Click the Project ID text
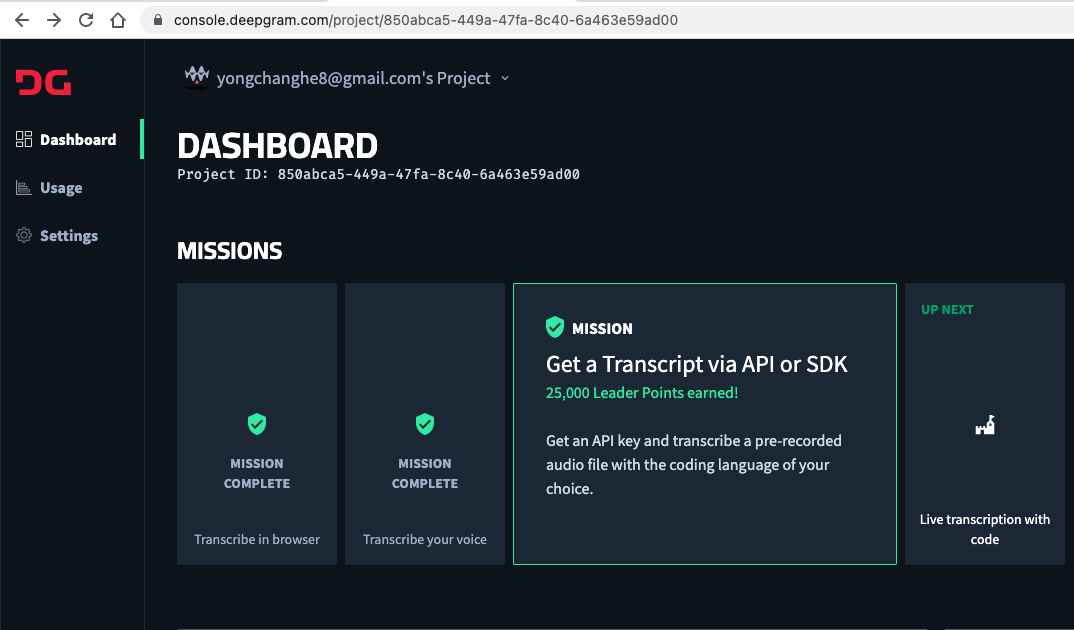The width and height of the screenshot is (1074, 630). (378, 174)
